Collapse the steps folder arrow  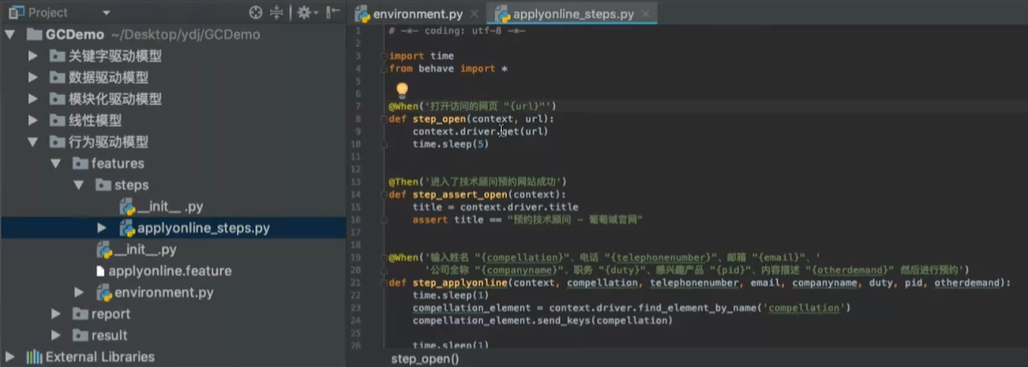click(79, 185)
